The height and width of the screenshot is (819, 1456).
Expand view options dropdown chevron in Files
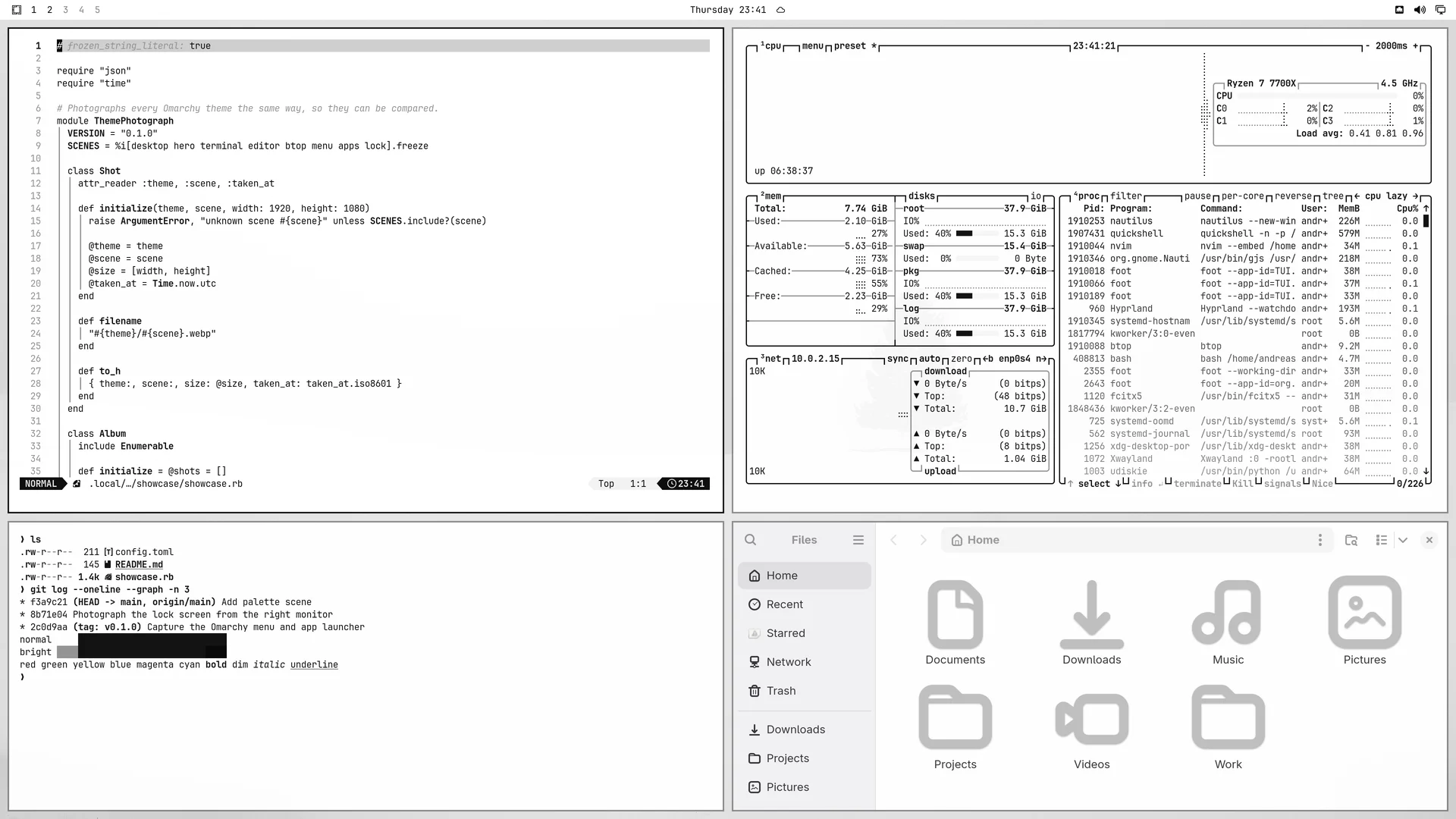click(x=1402, y=540)
